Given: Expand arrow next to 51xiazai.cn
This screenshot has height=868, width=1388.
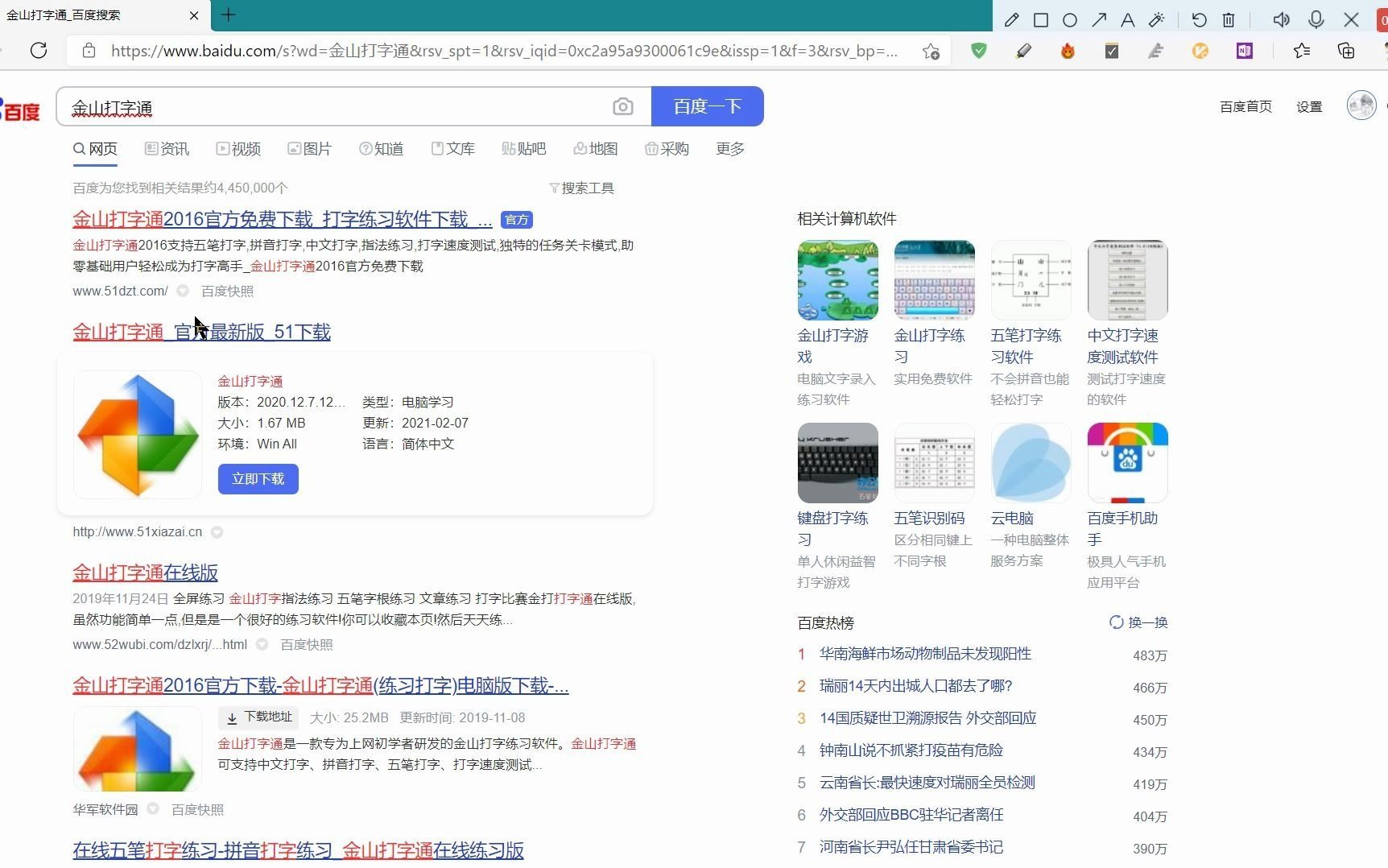Looking at the screenshot, I should pos(217,532).
